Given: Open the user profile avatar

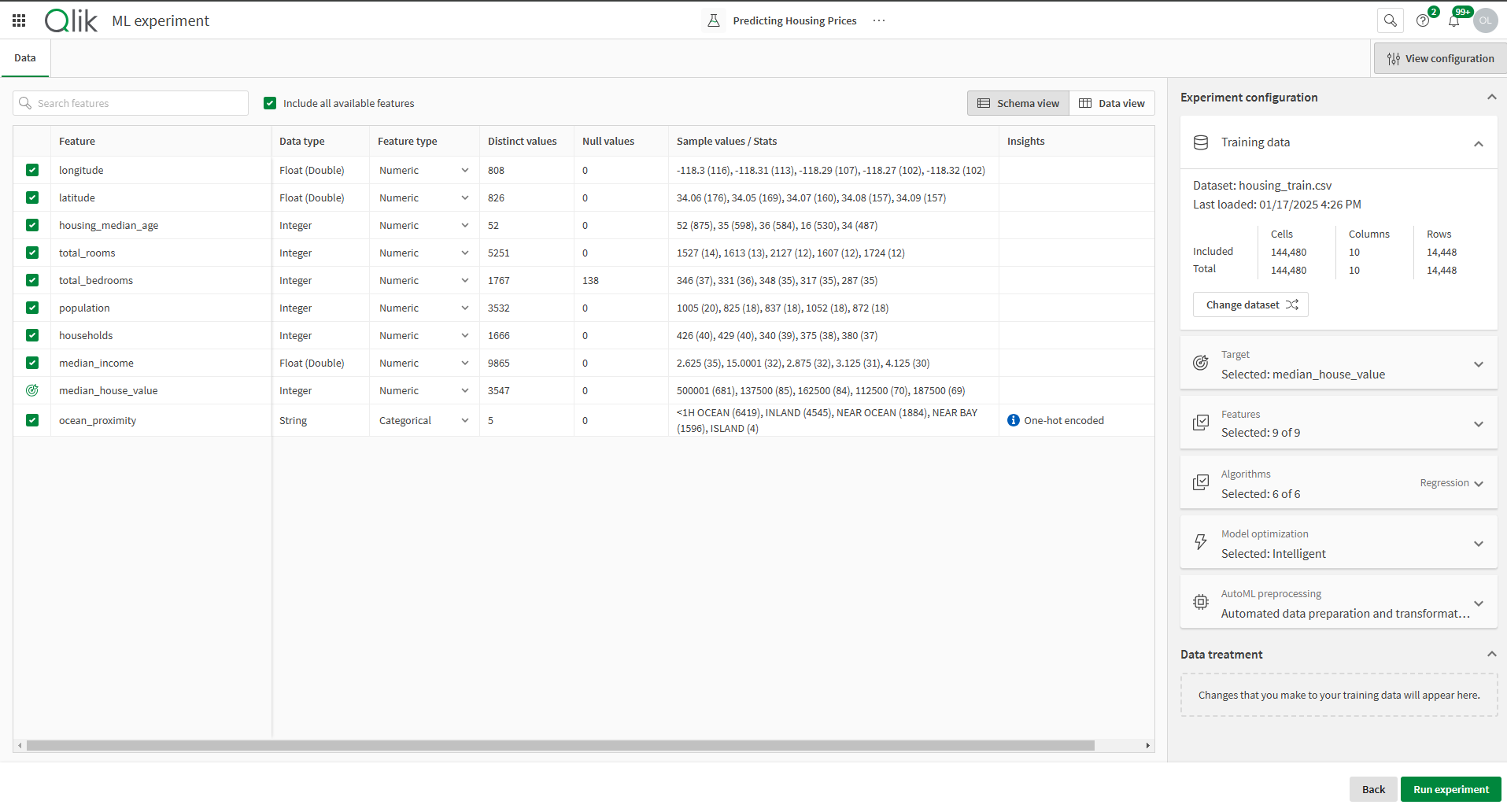Looking at the screenshot, I should point(1485,20).
